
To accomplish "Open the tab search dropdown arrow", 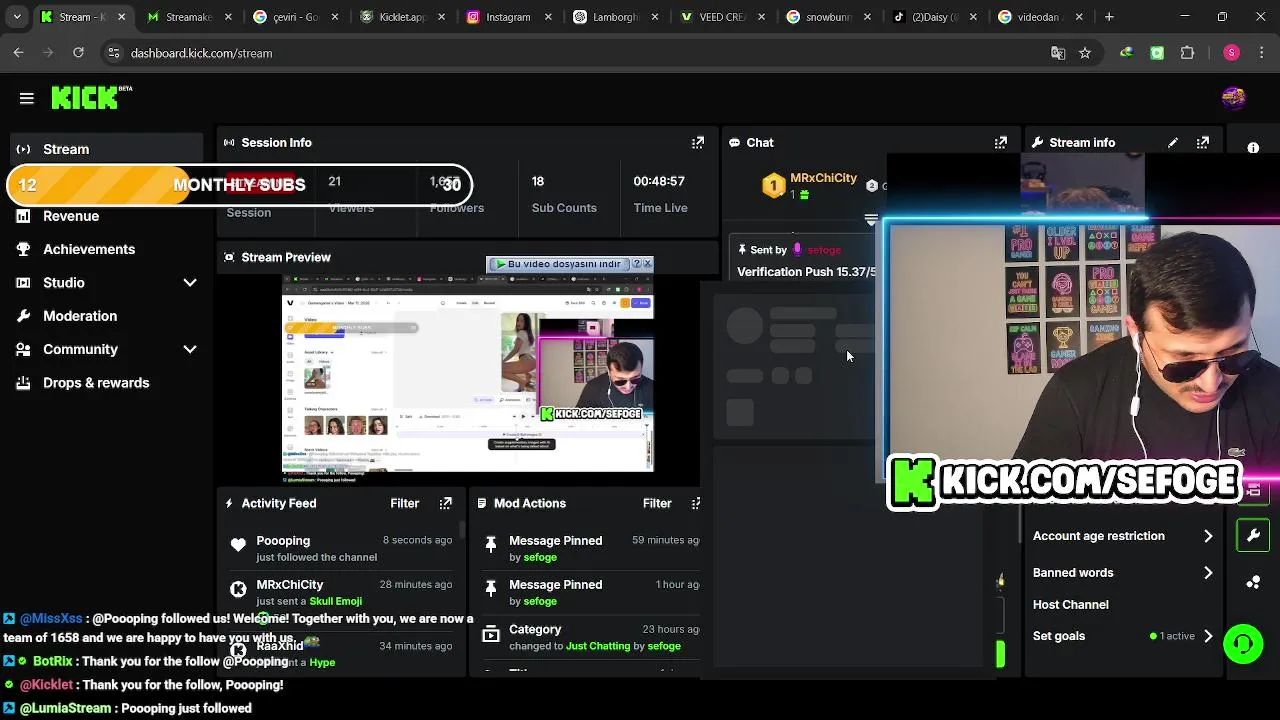I will pyautogui.click(x=17, y=17).
